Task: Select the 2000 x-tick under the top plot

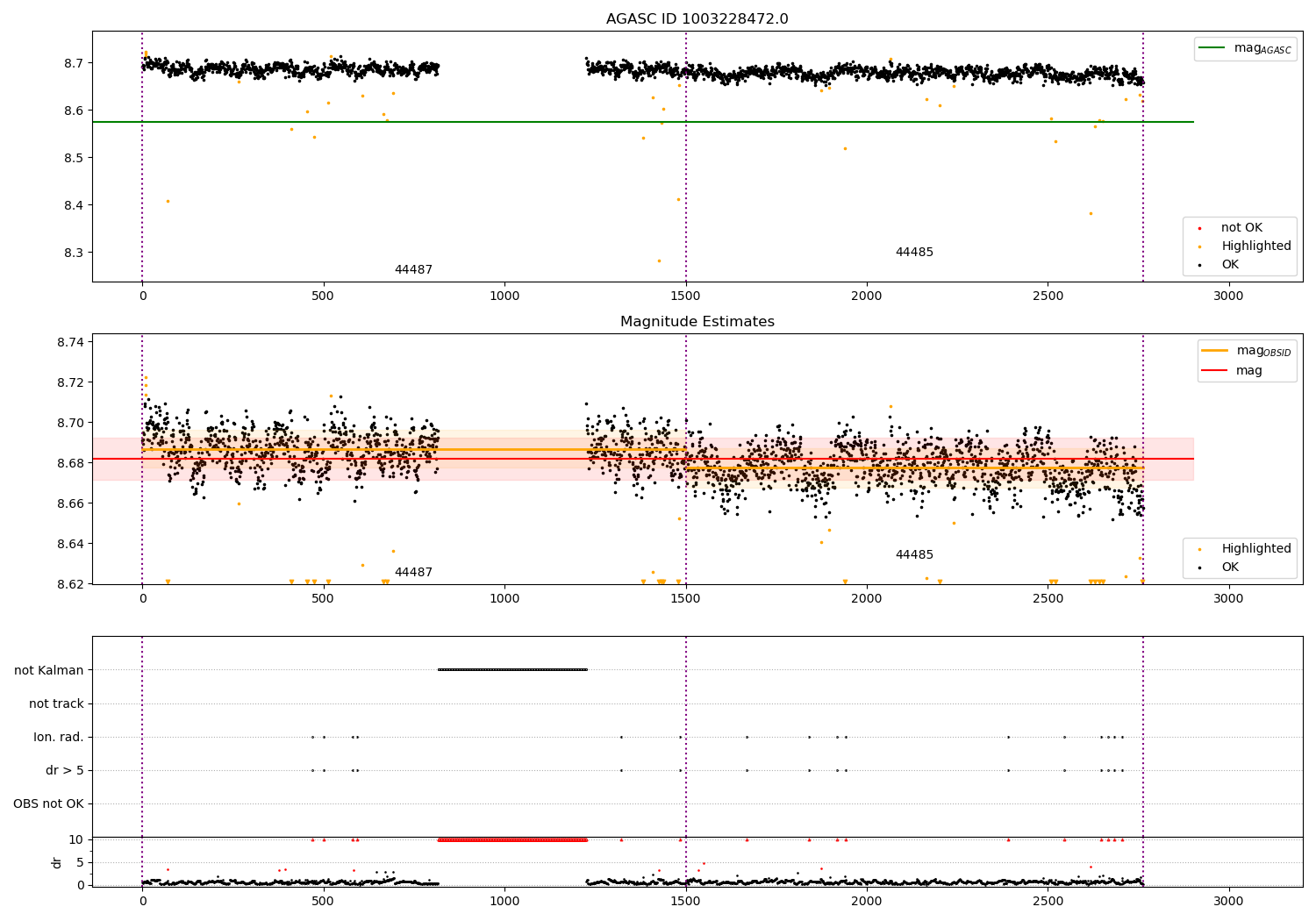Action: (867, 296)
